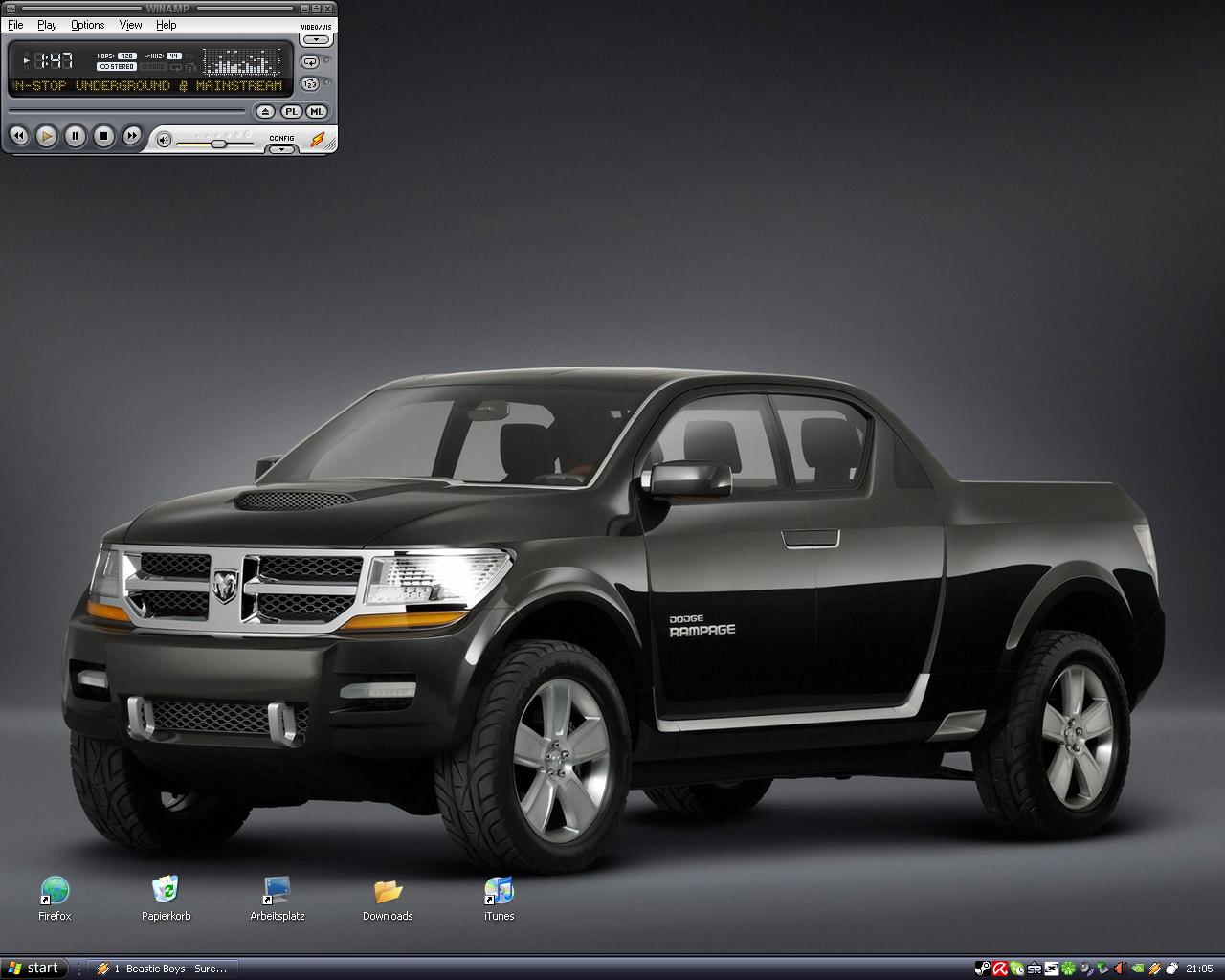Toggle the PL playlist editor button
This screenshot has height=980, width=1225.
click(x=291, y=112)
